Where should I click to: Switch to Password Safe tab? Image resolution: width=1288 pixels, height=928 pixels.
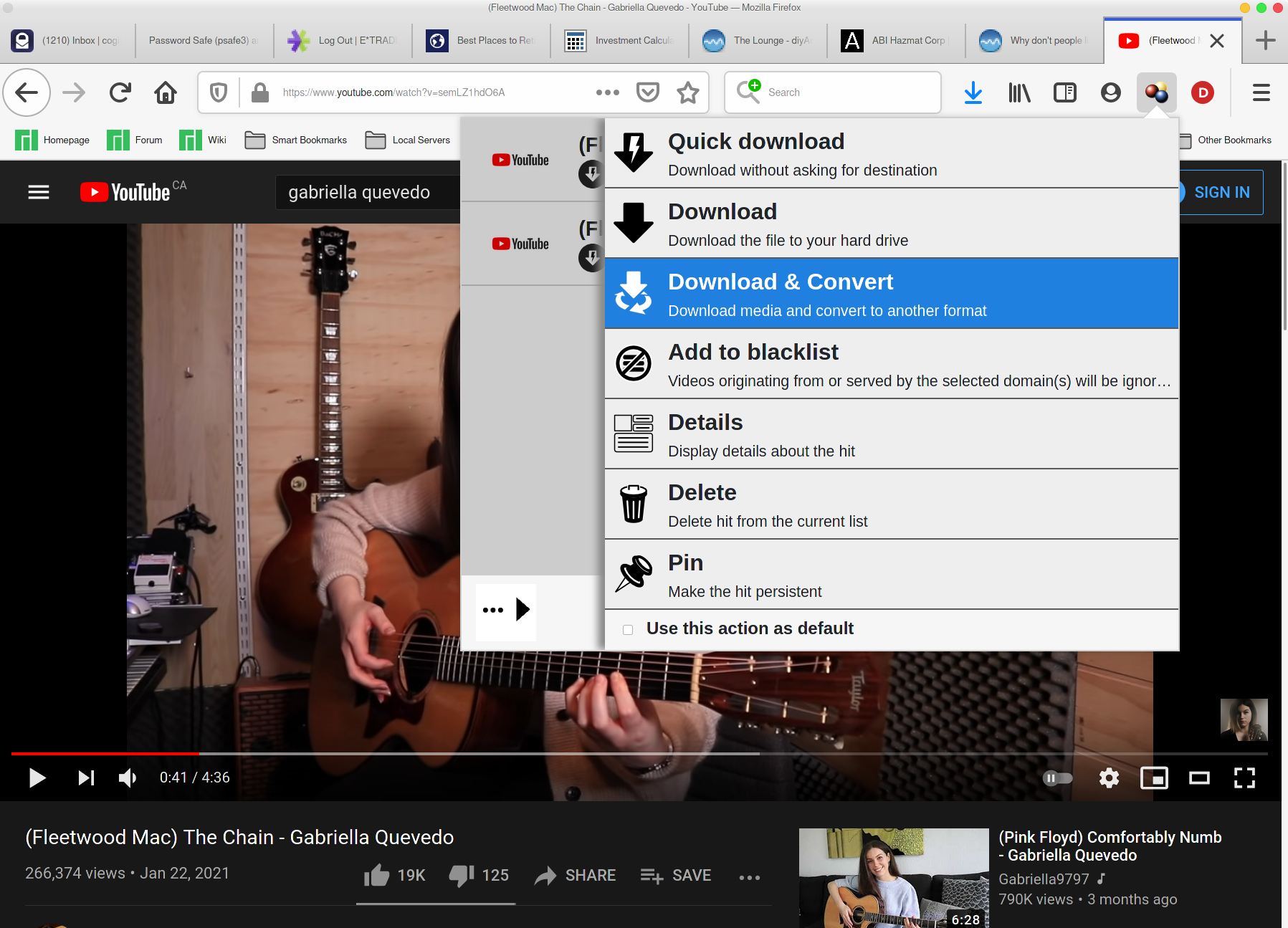[204, 40]
